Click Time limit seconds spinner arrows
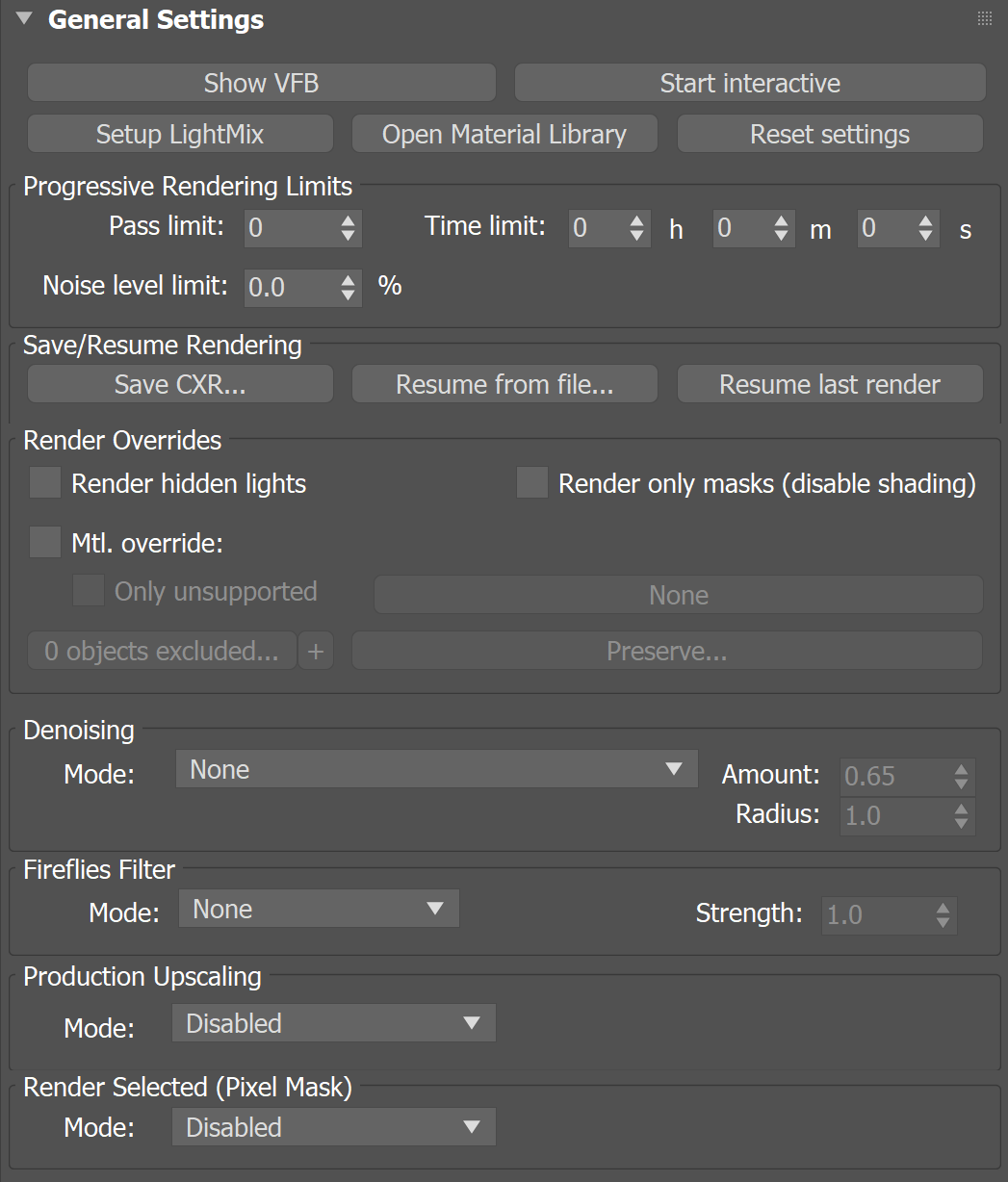This screenshot has width=1008, height=1182. [x=925, y=228]
